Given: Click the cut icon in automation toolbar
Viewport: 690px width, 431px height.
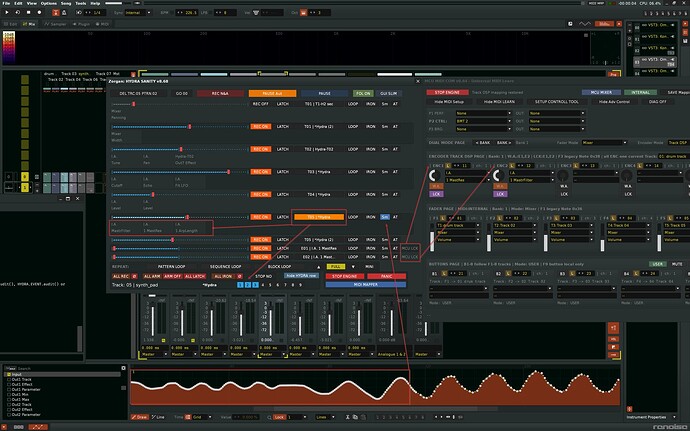Looking at the screenshot, I should click(348, 417).
